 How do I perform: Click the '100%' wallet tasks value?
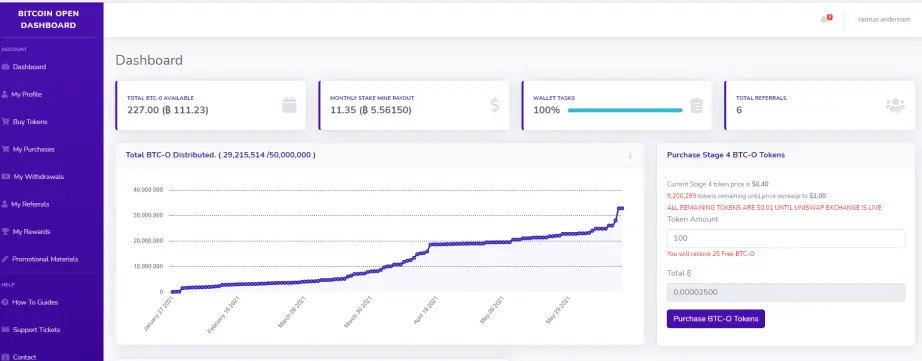tap(547, 110)
